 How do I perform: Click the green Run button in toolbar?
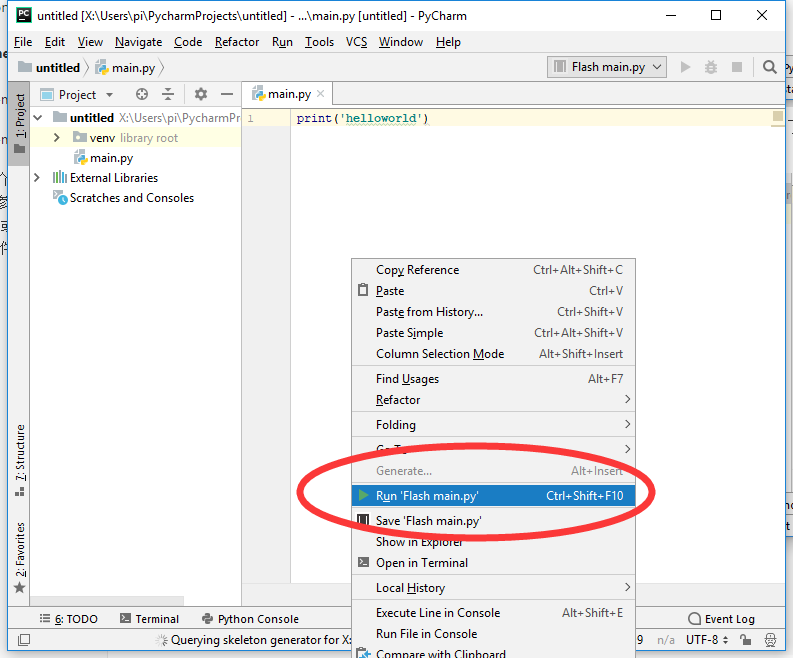click(685, 67)
